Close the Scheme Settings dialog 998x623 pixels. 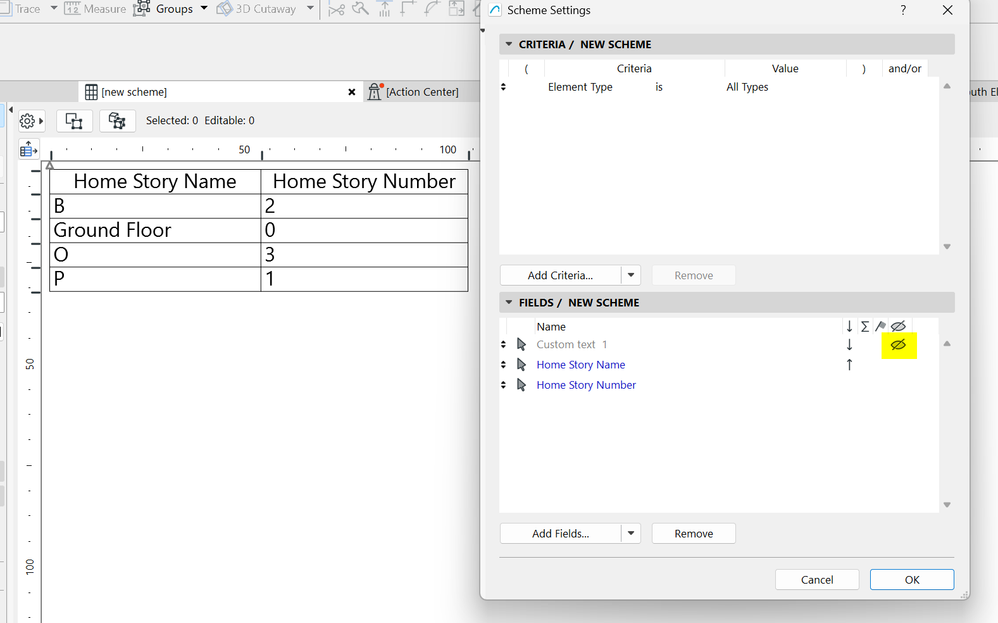948,10
